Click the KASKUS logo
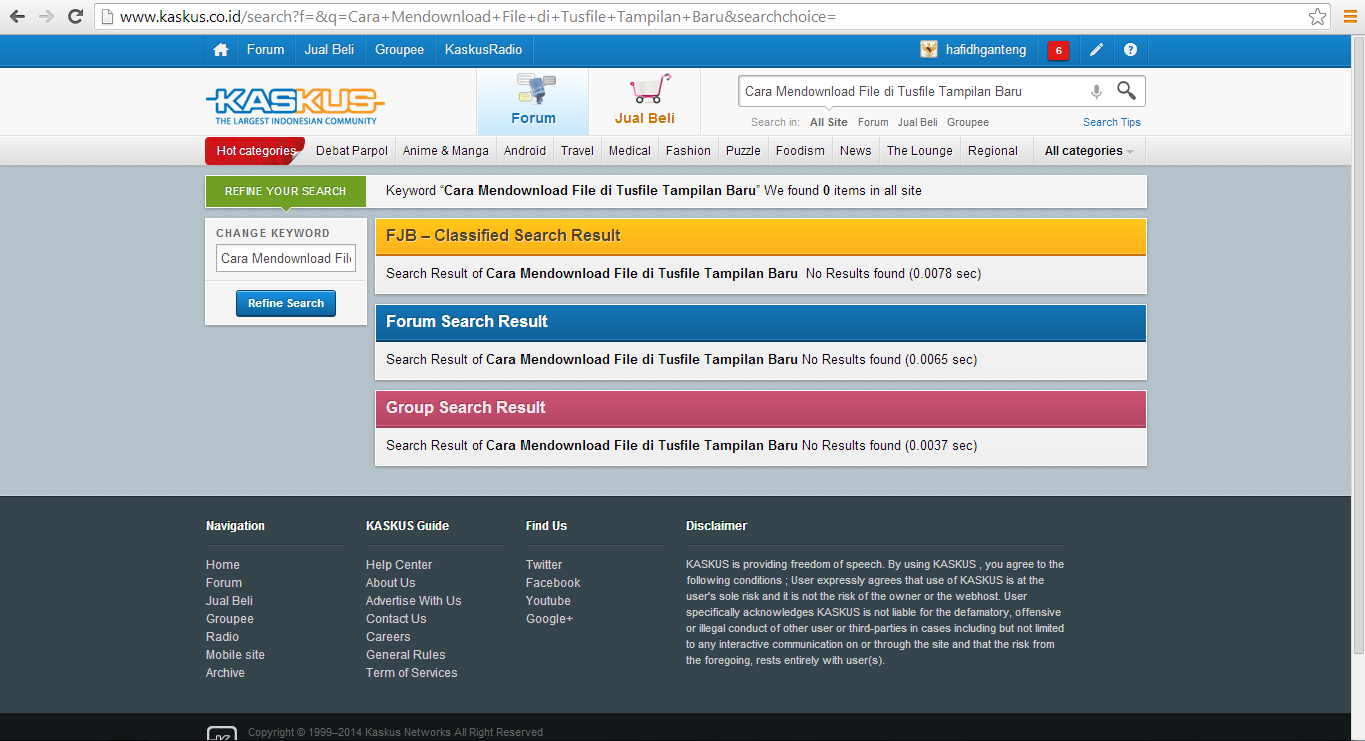This screenshot has height=741, width=1365. point(295,104)
